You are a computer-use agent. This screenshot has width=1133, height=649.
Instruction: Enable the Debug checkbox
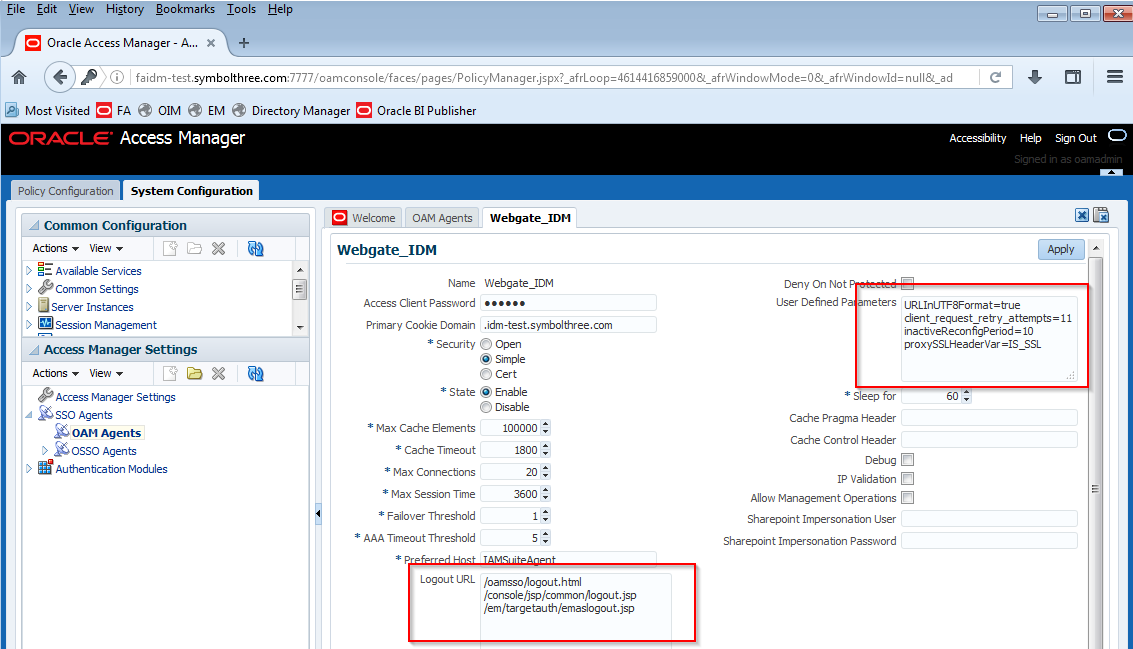907,460
